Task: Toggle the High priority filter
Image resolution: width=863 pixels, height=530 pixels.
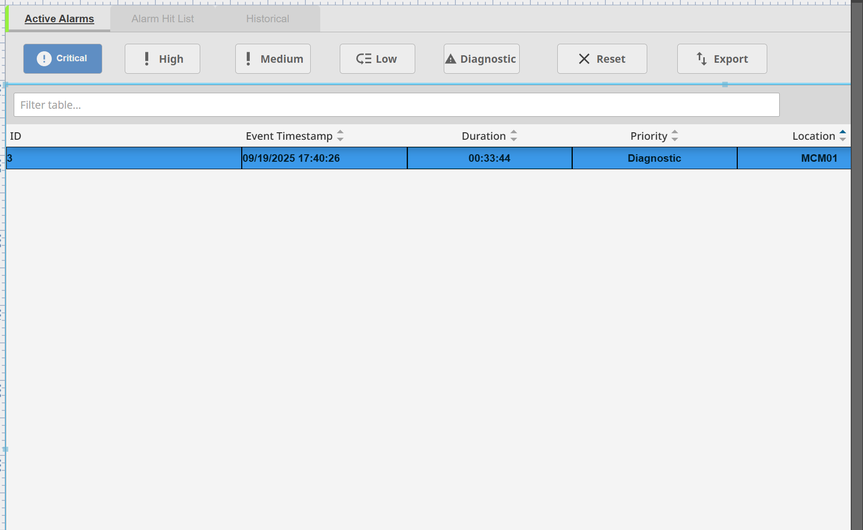Action: 162,59
